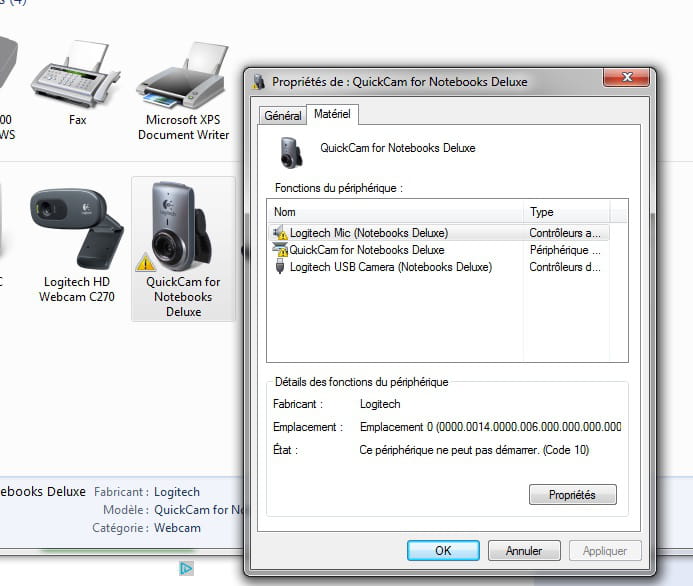Click the Code 10 status message

(x=474, y=450)
